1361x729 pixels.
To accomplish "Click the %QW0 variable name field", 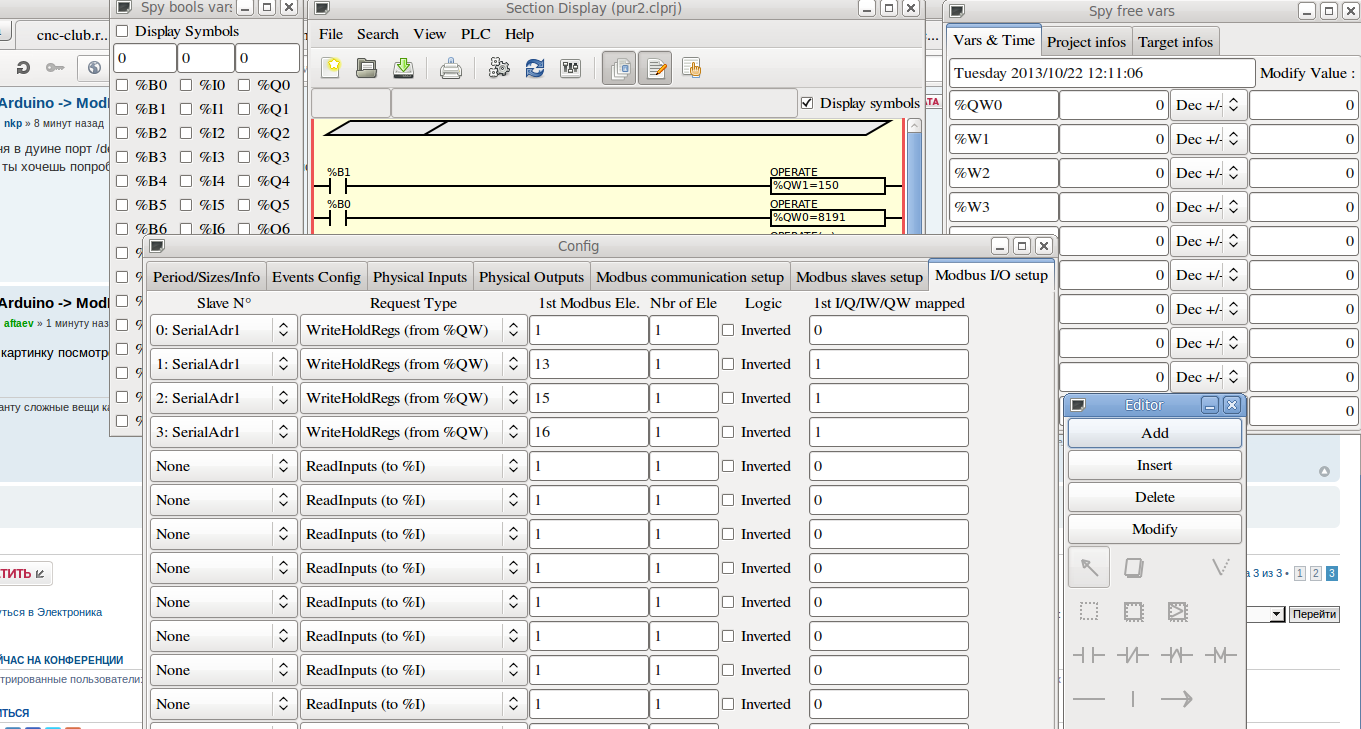I will click(1003, 105).
